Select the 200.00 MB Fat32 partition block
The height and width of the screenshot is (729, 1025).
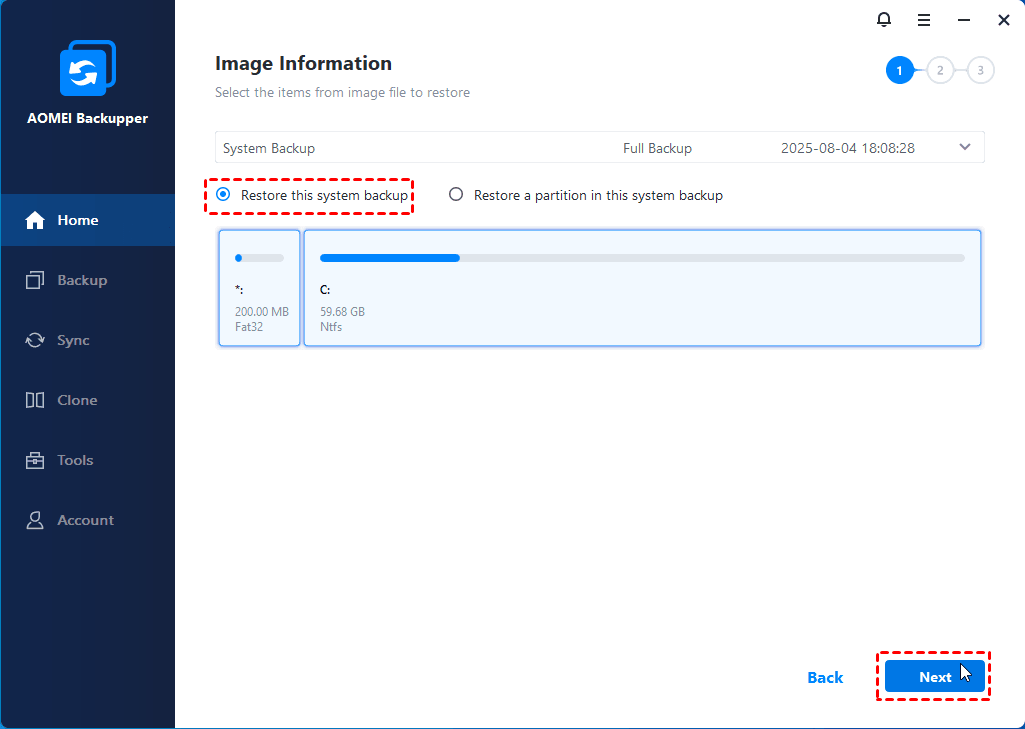tap(260, 288)
